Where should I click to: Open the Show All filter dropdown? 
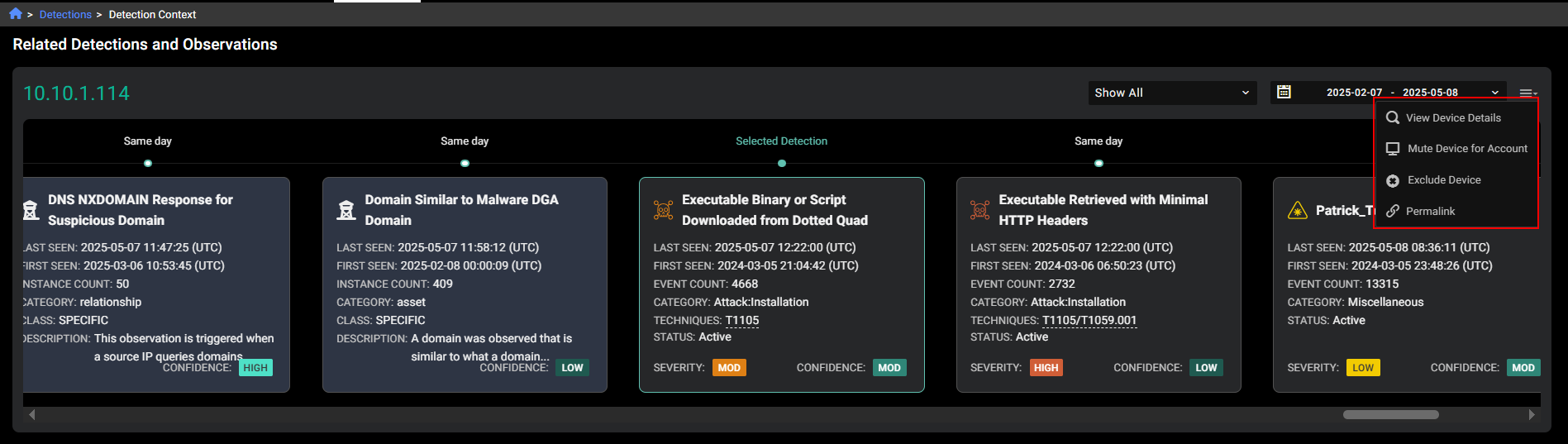click(x=1171, y=93)
